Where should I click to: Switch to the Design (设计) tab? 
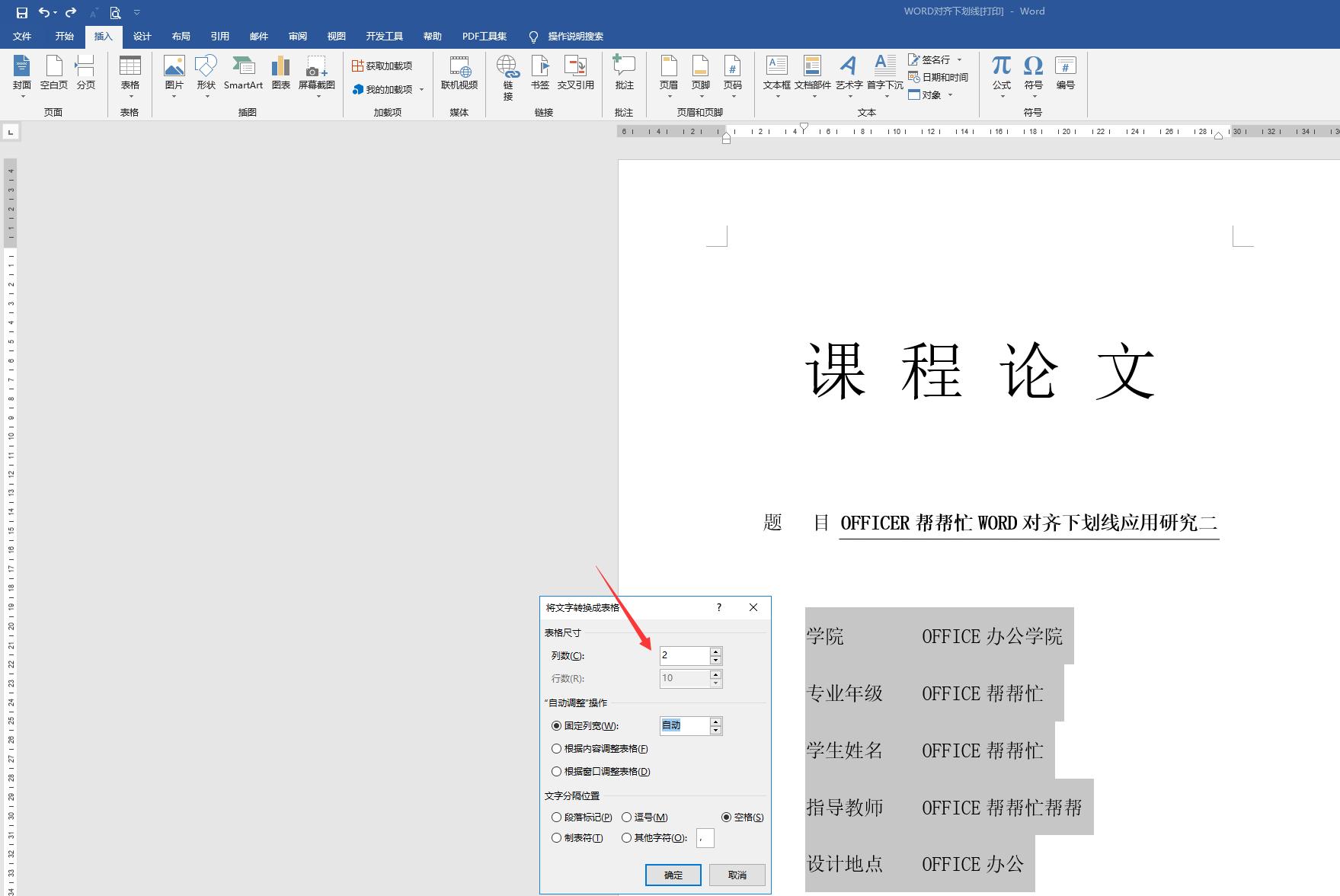click(x=142, y=36)
